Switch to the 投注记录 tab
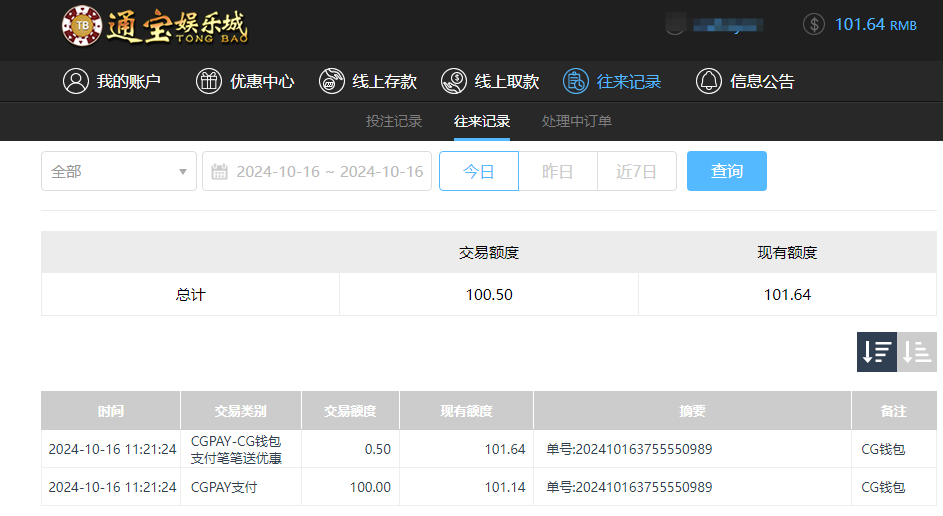 [394, 121]
